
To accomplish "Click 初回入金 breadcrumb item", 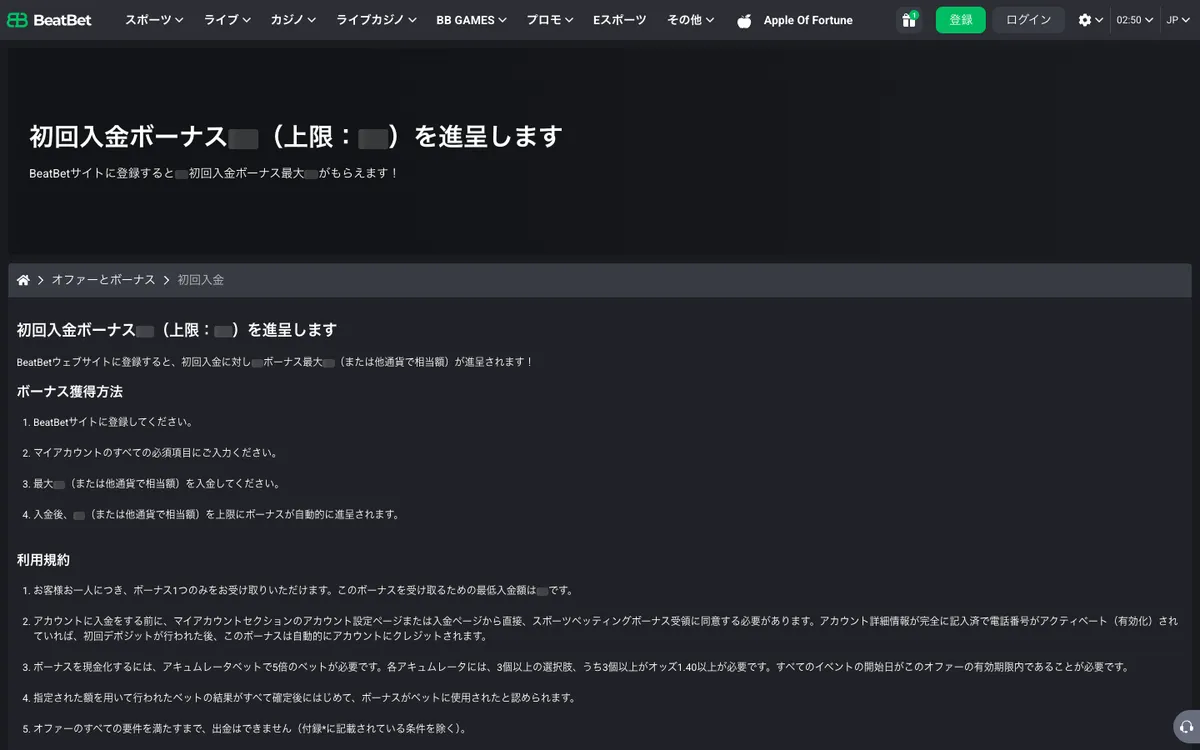I will (201, 280).
